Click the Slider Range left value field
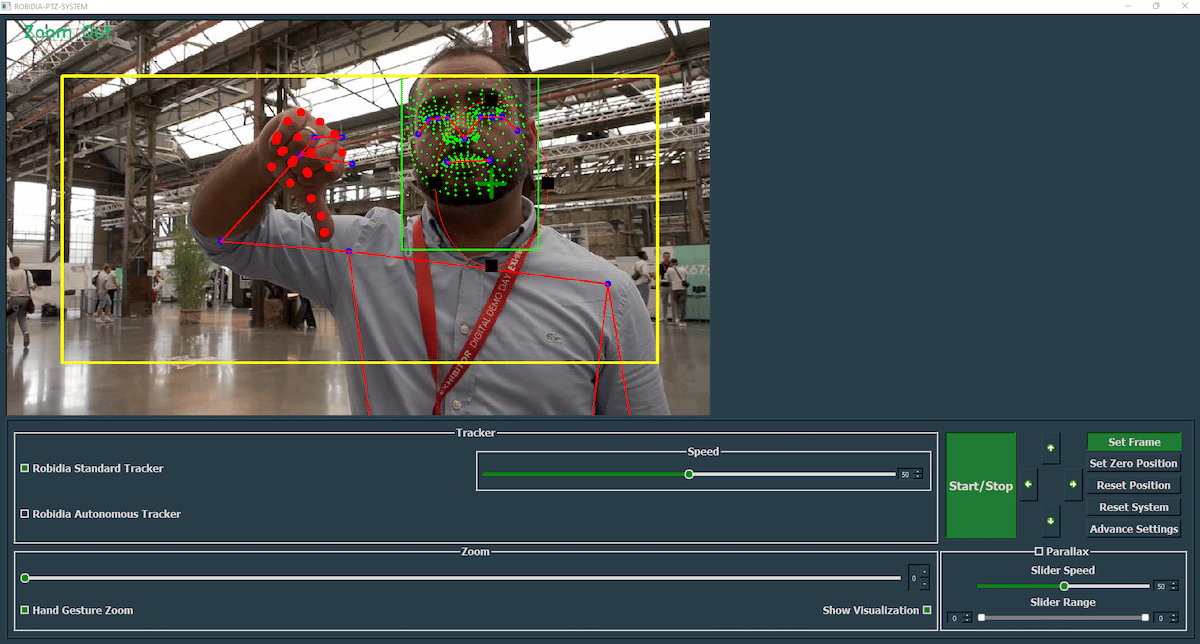Image resolution: width=1200 pixels, height=644 pixels. (x=957, y=618)
